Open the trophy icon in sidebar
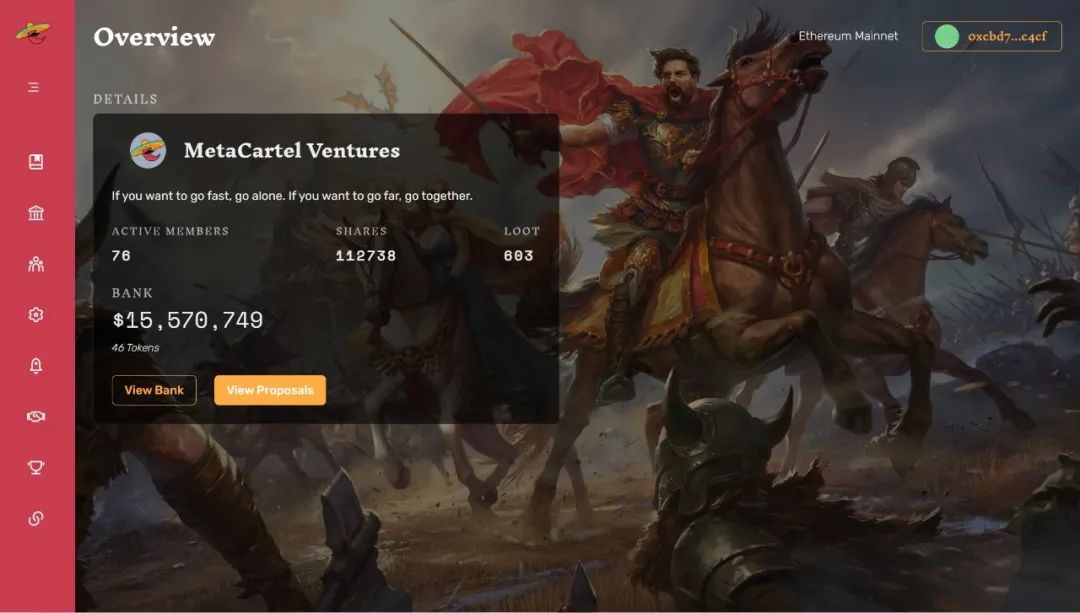1080x613 pixels. pos(36,468)
